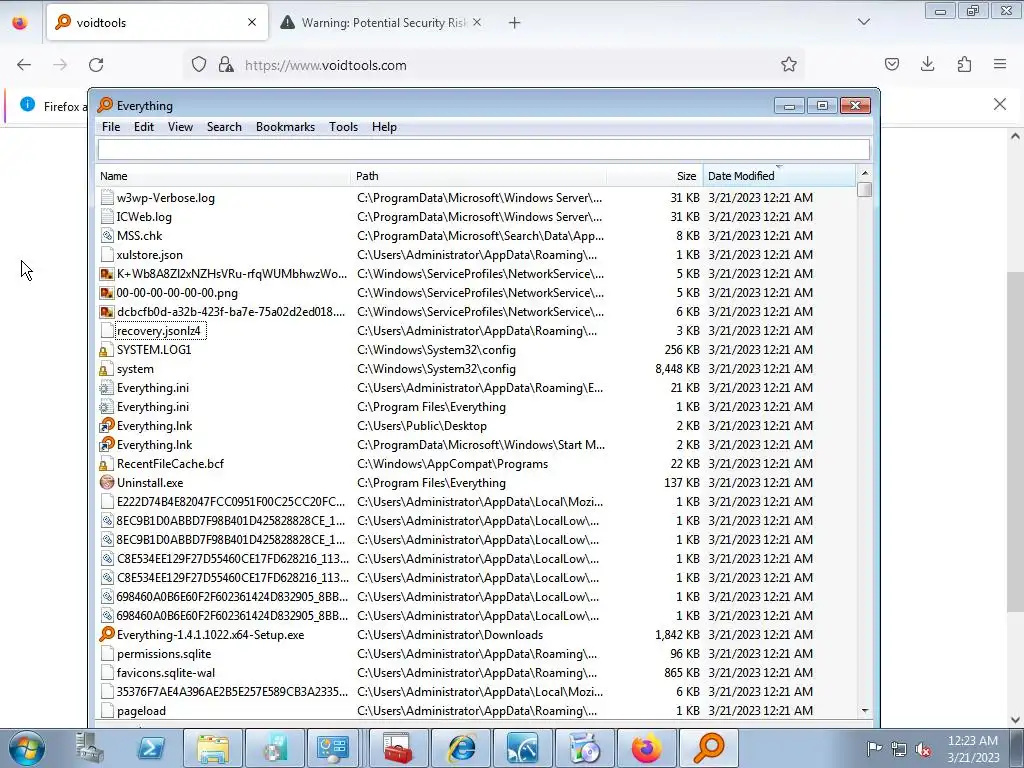1024x768 pixels.
Task: Click the SYSTEM.LOG1 locked file icon
Action: (104, 350)
